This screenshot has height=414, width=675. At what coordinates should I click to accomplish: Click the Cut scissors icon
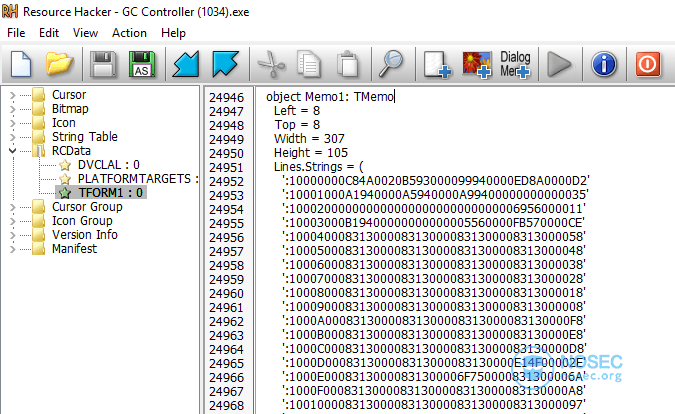point(271,64)
